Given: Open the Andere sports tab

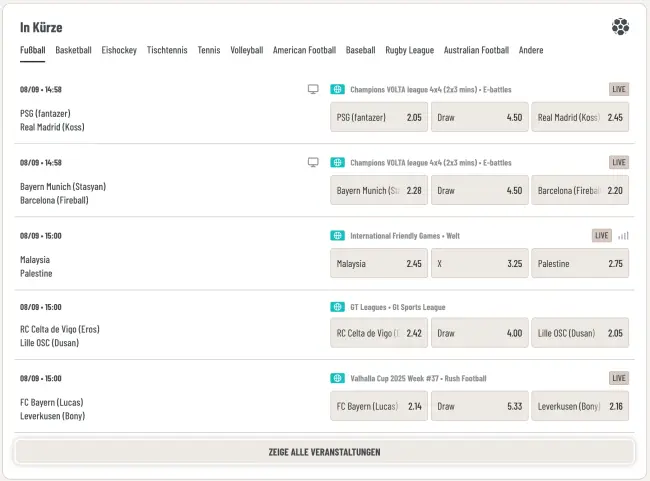Looking at the screenshot, I should (x=531, y=50).
